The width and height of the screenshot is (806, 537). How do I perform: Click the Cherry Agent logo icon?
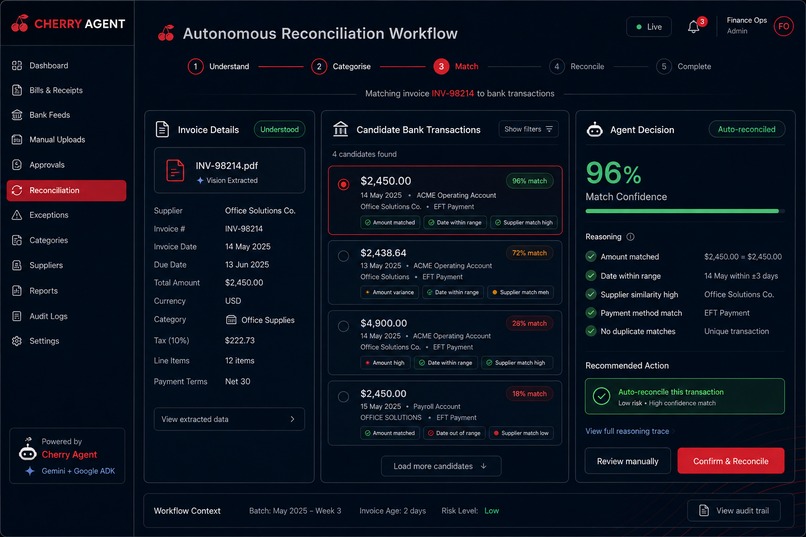(x=20, y=23)
